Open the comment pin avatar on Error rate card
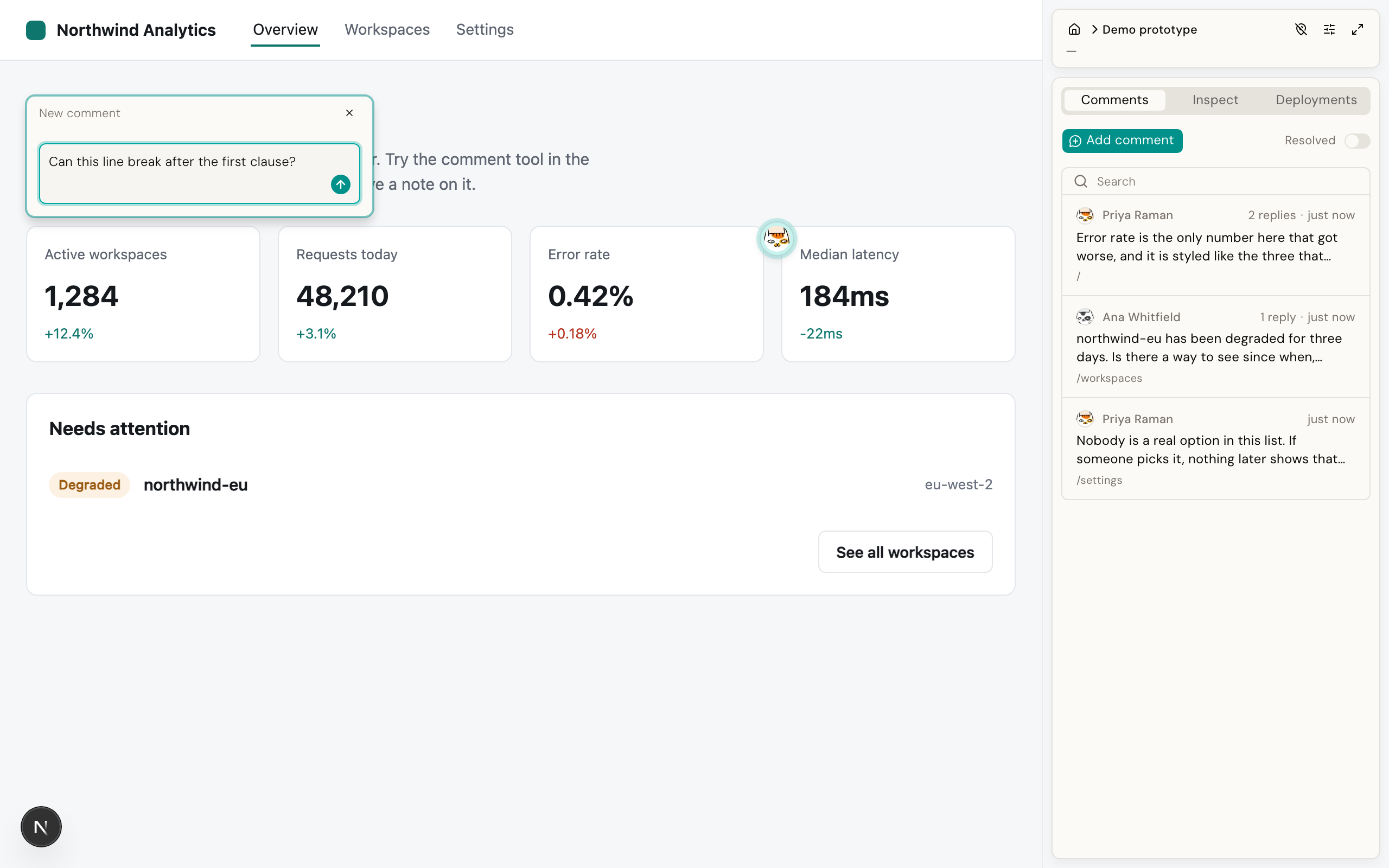 (x=776, y=238)
